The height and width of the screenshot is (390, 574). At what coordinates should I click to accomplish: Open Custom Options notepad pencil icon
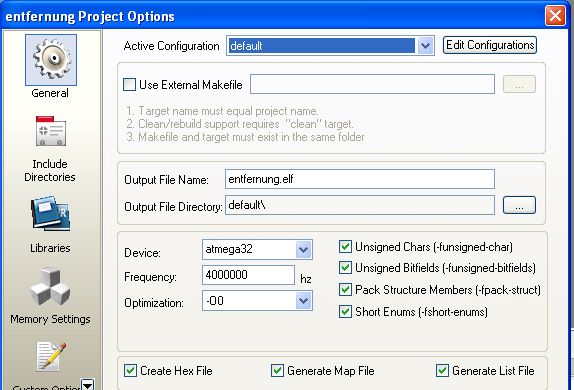tap(51, 357)
